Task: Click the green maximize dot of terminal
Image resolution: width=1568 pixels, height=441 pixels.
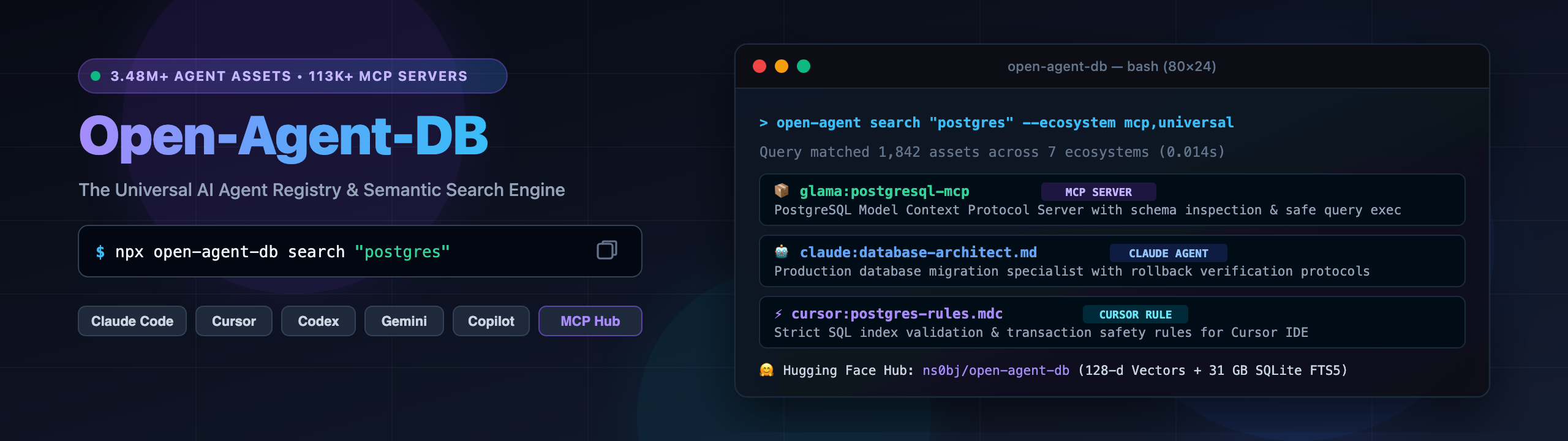Action: pos(804,66)
